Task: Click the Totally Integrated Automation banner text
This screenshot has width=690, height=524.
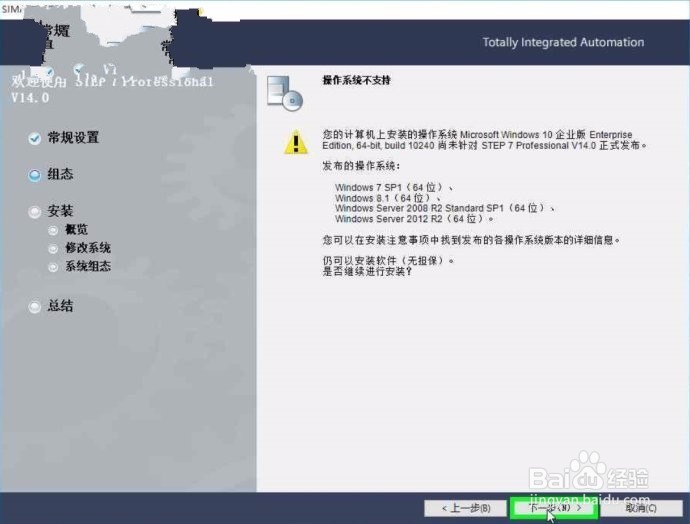Action: 563,42
